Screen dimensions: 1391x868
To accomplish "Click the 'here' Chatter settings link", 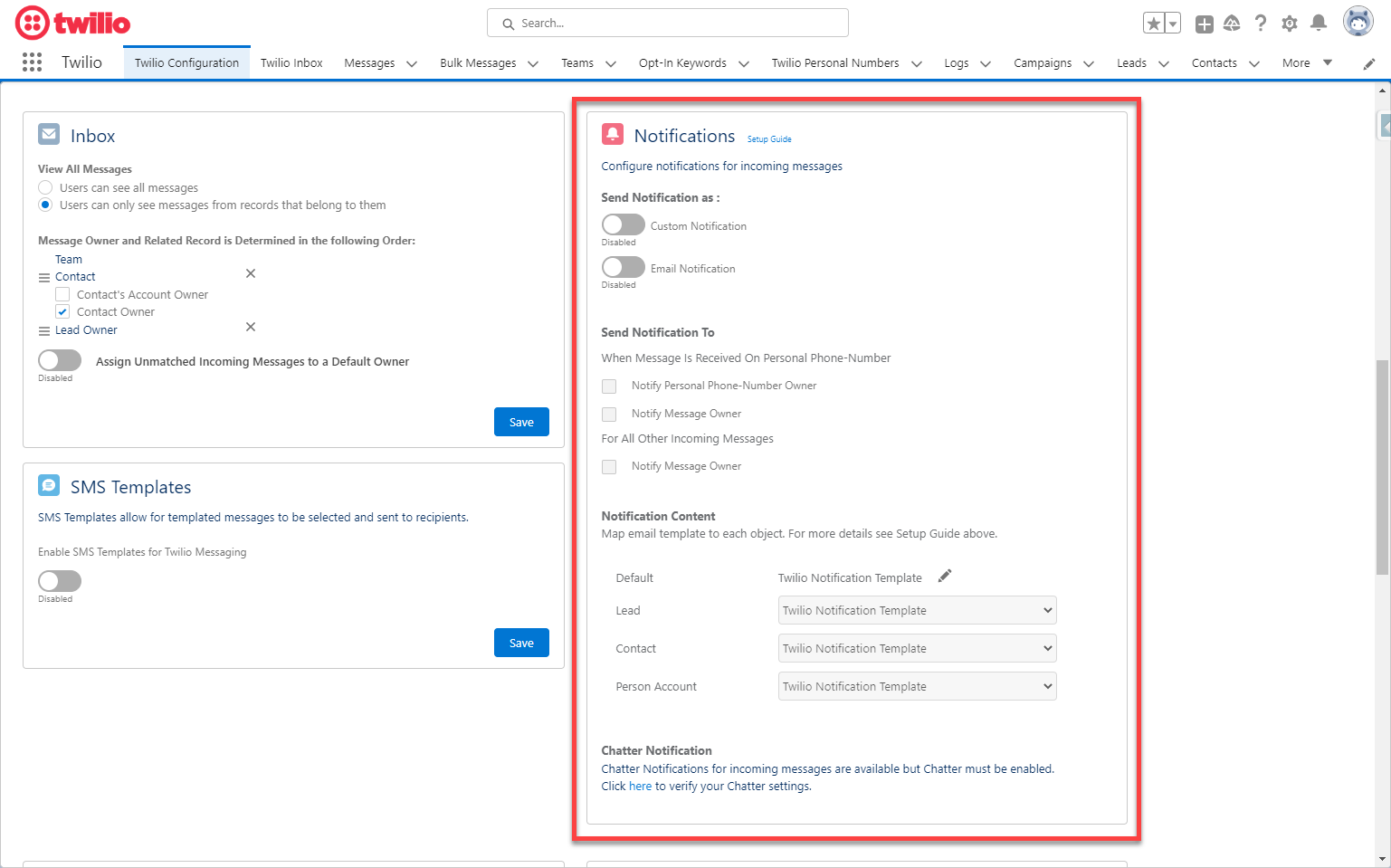I will [x=640, y=786].
